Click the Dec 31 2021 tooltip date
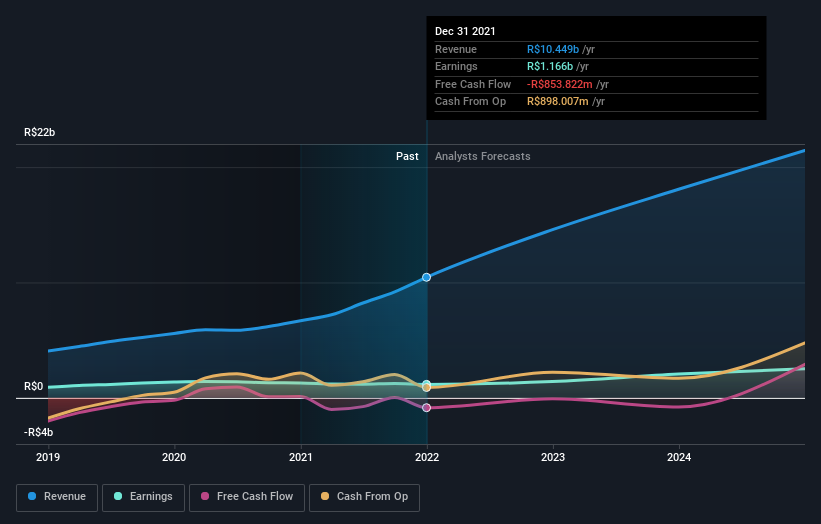Image resolution: width=821 pixels, height=524 pixels. point(465,31)
